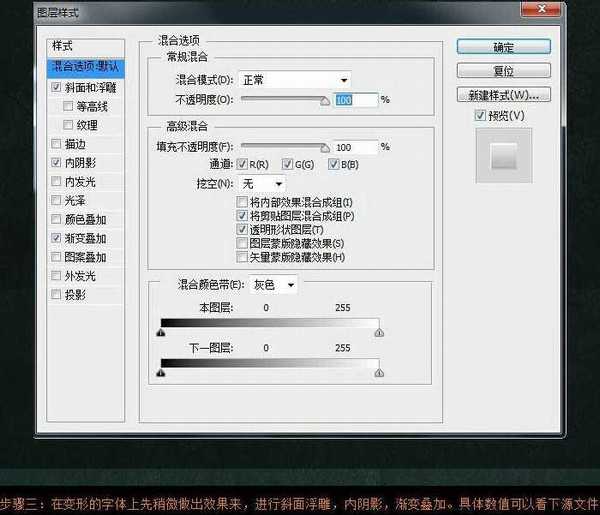600x515 pixels.
Task: Click the 填充不透明度 percentage input field
Action: point(356,147)
